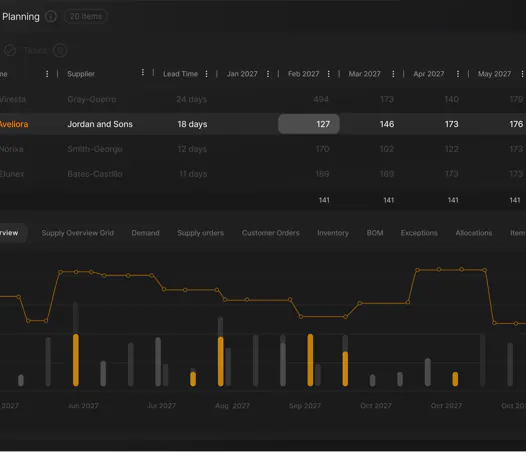Viewport: 526px width, 466px height.
Task: Click the Supplier column header
Action: pyautogui.click(x=81, y=74)
